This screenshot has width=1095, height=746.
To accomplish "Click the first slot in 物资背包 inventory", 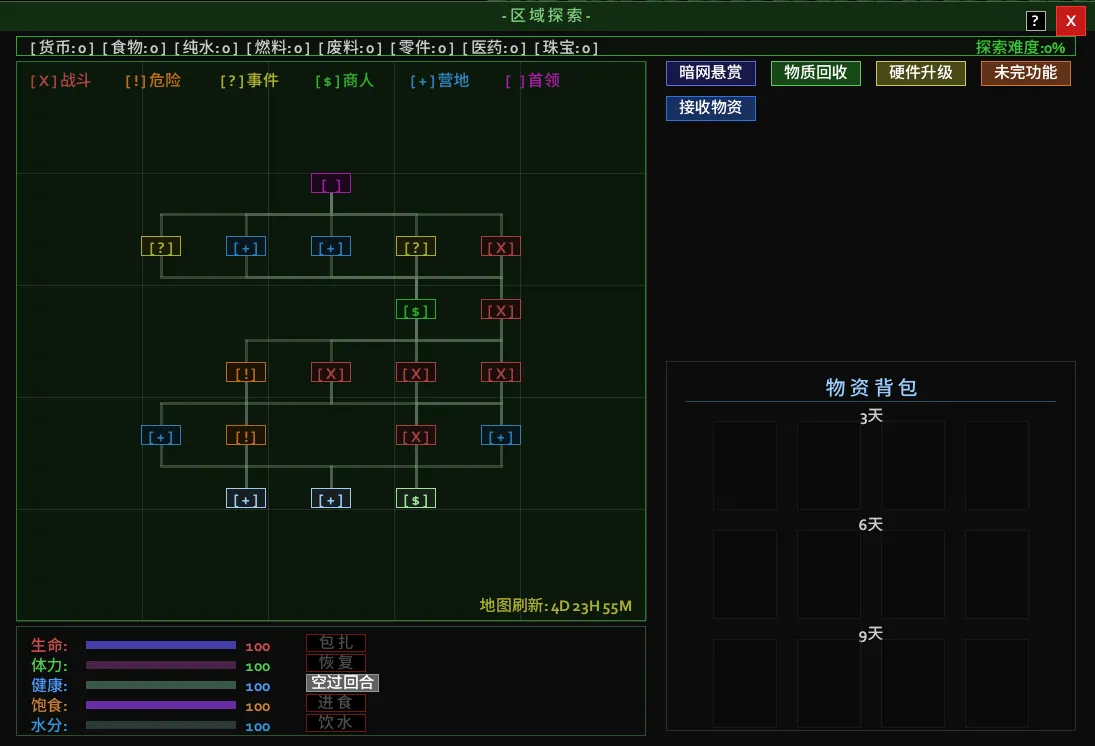I will 744,465.
